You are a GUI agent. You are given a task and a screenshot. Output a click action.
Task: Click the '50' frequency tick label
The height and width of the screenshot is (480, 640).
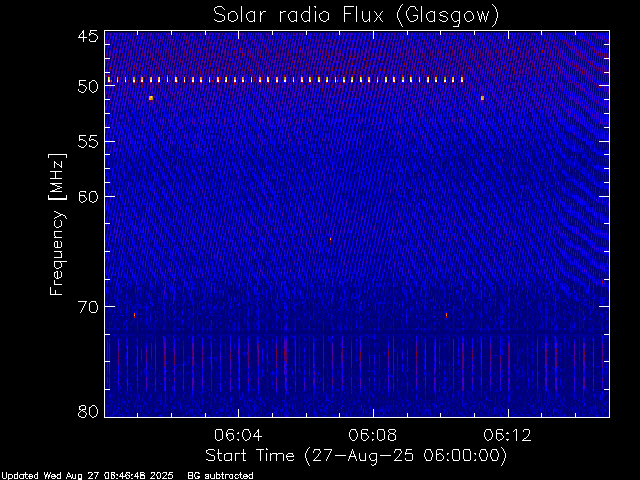click(x=88, y=87)
